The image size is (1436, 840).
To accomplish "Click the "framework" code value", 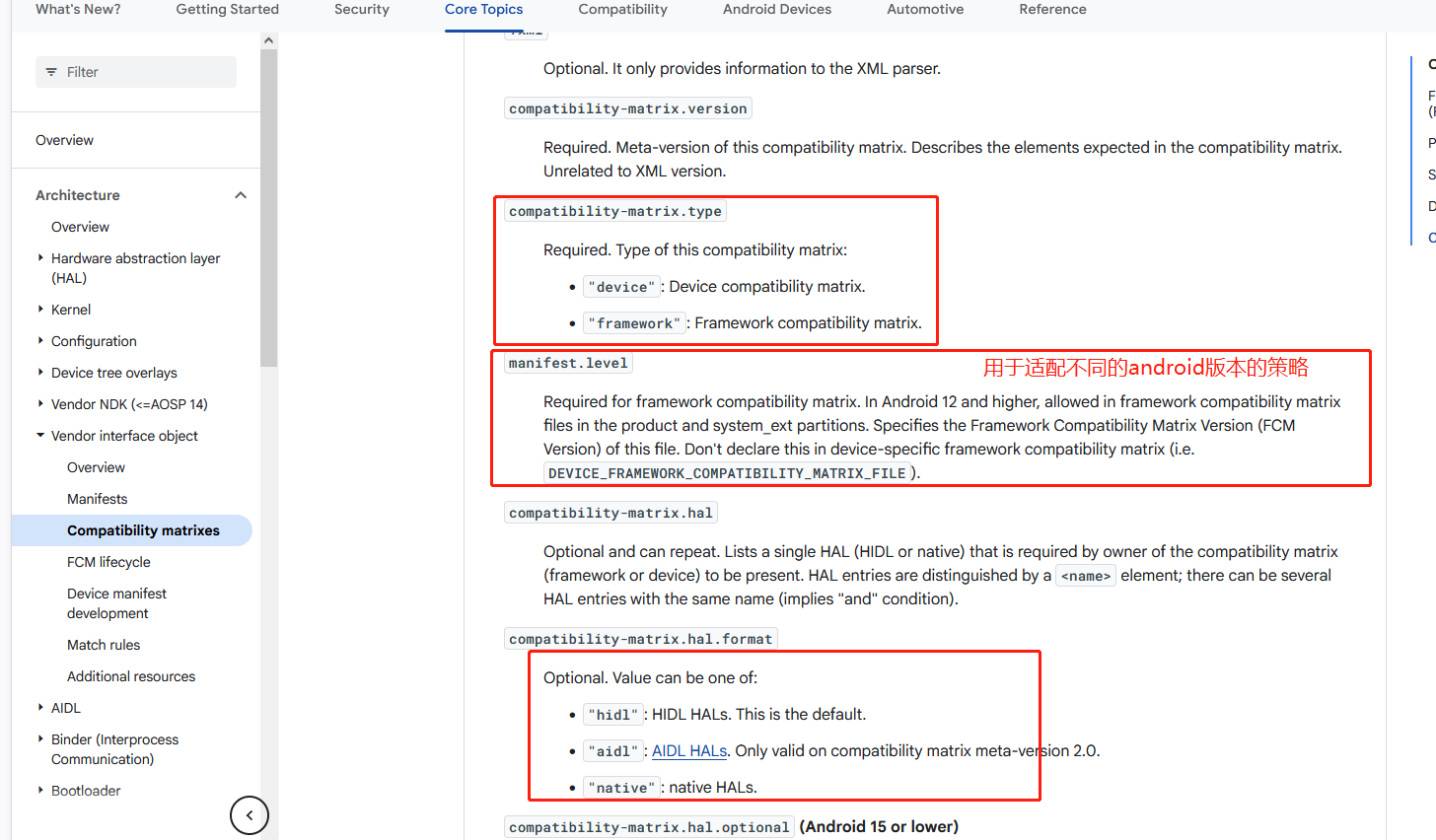I will point(634,323).
